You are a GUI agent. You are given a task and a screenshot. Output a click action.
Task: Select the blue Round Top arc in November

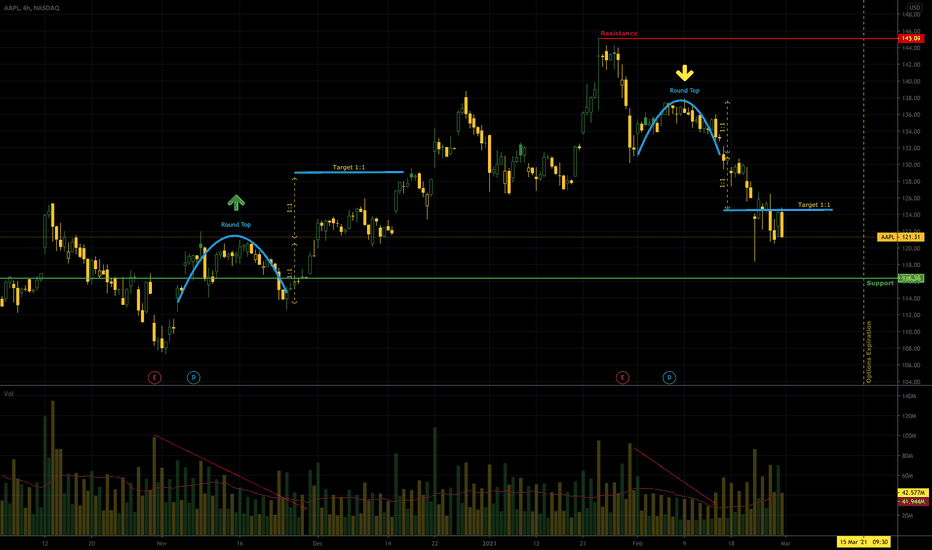236,236
